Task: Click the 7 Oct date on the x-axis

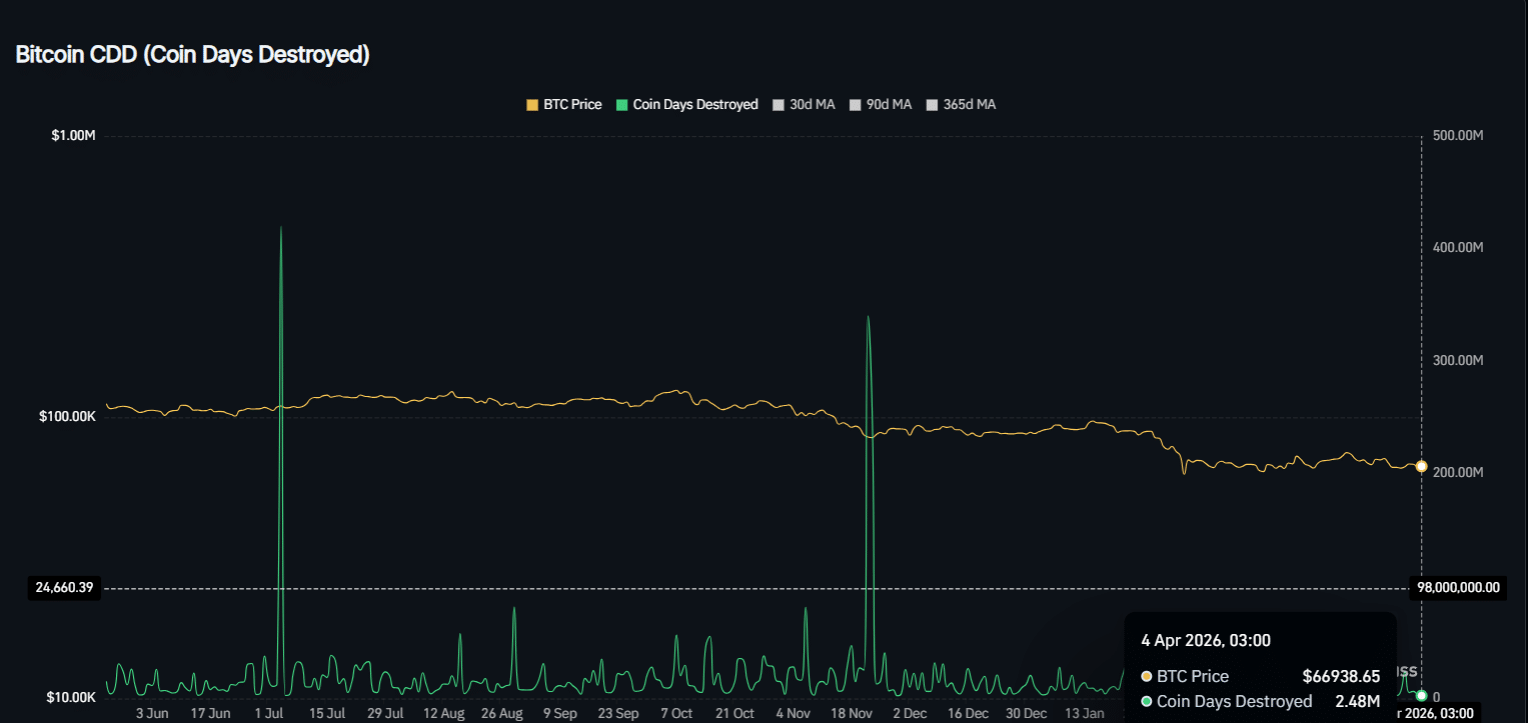Action: 676,713
